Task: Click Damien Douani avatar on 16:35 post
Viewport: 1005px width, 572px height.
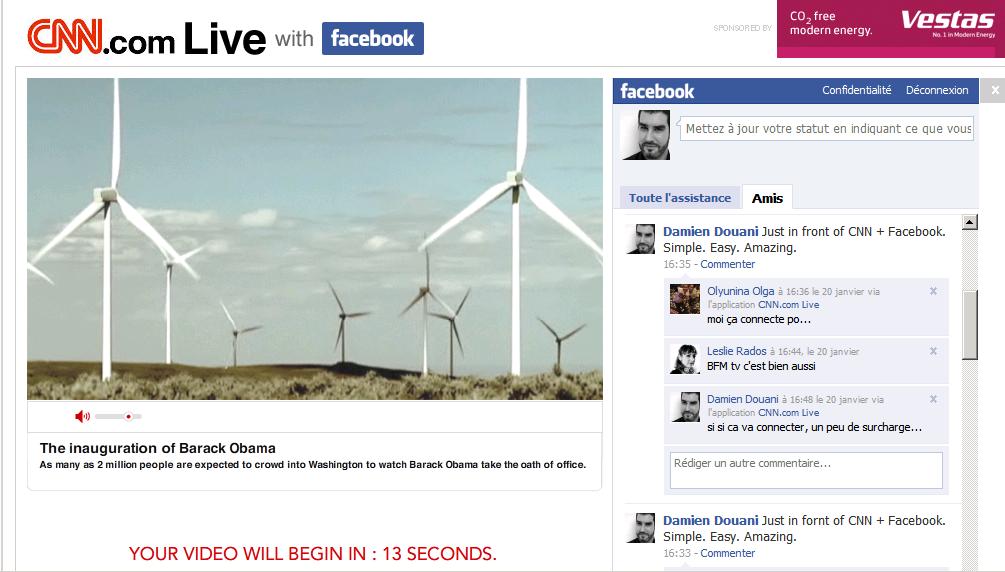Action: pyautogui.click(x=640, y=239)
